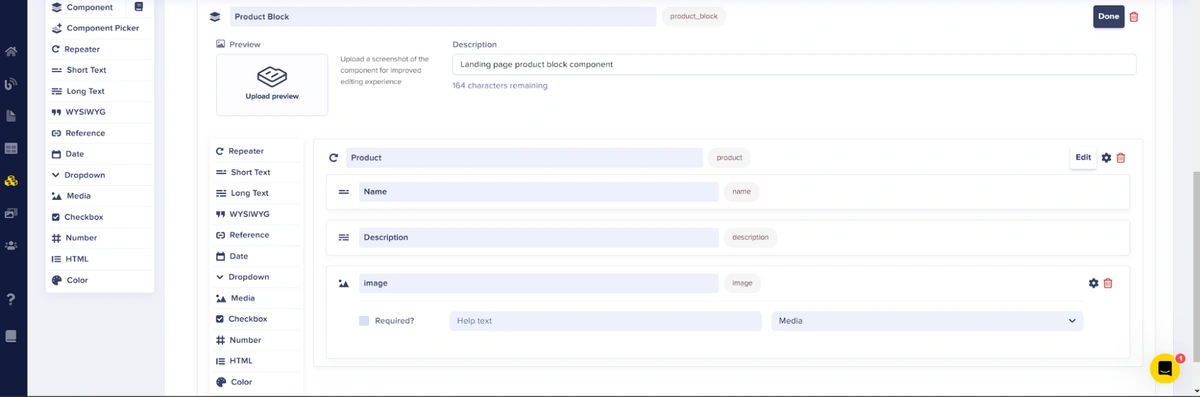Click the question mark help icon
This screenshot has height=397, width=1200.
pyautogui.click(x=11, y=299)
